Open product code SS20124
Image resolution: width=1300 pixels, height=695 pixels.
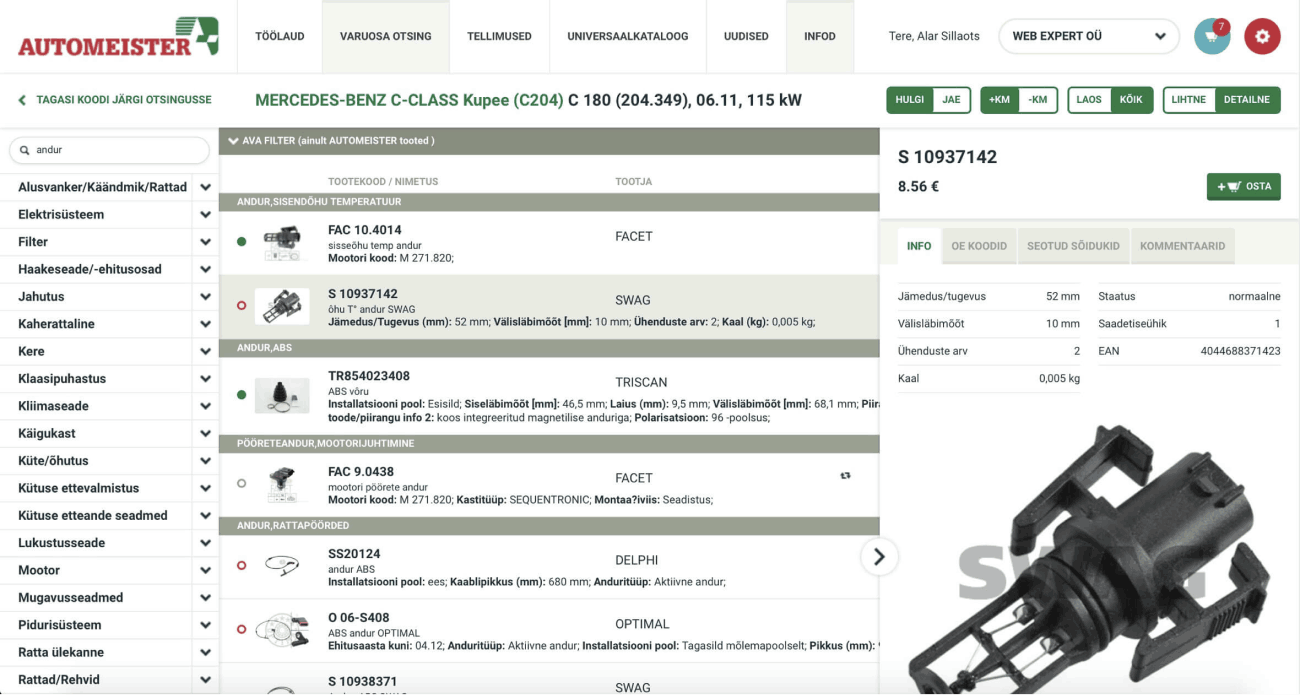coord(354,554)
